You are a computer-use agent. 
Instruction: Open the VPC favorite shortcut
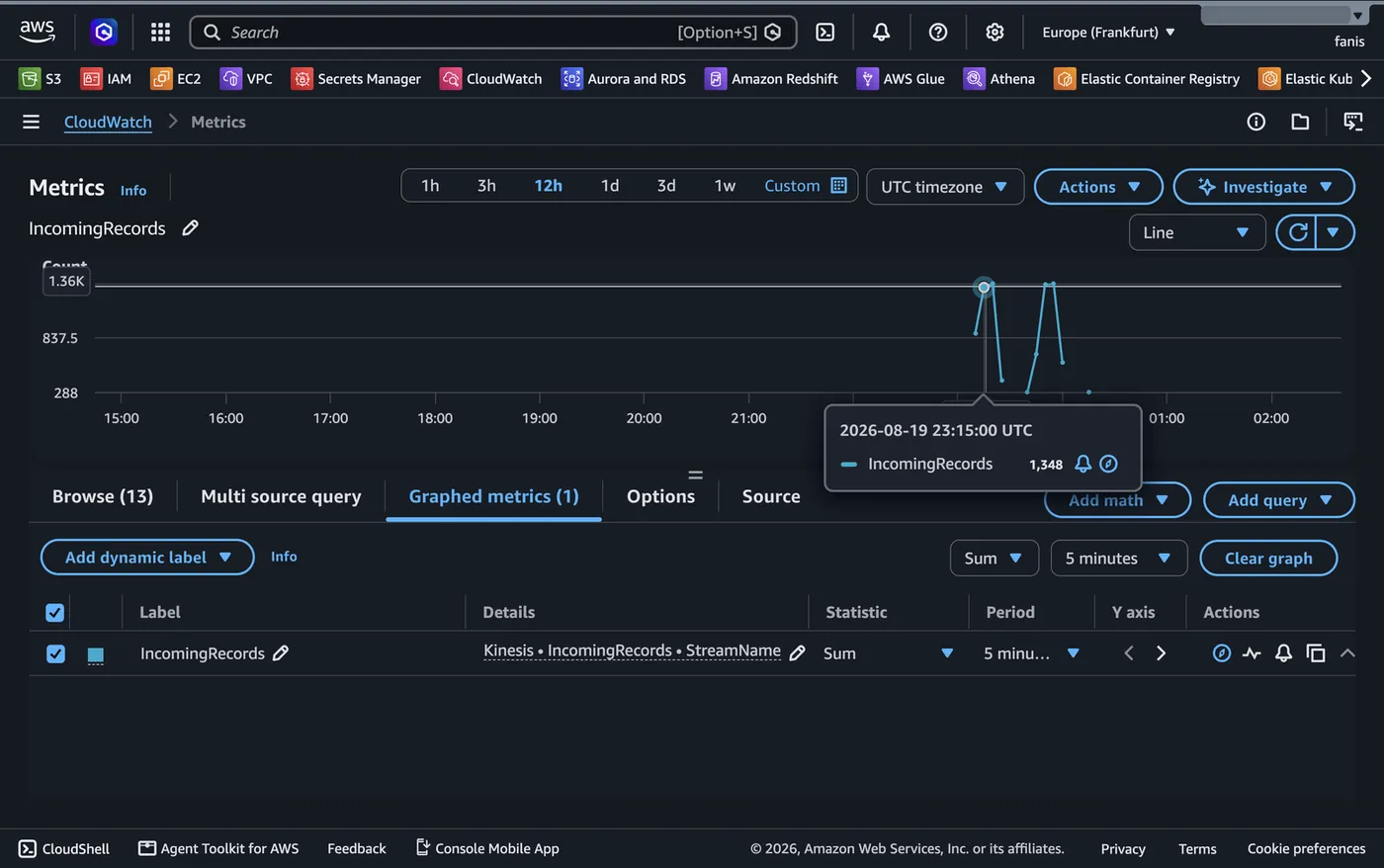pyautogui.click(x=246, y=79)
